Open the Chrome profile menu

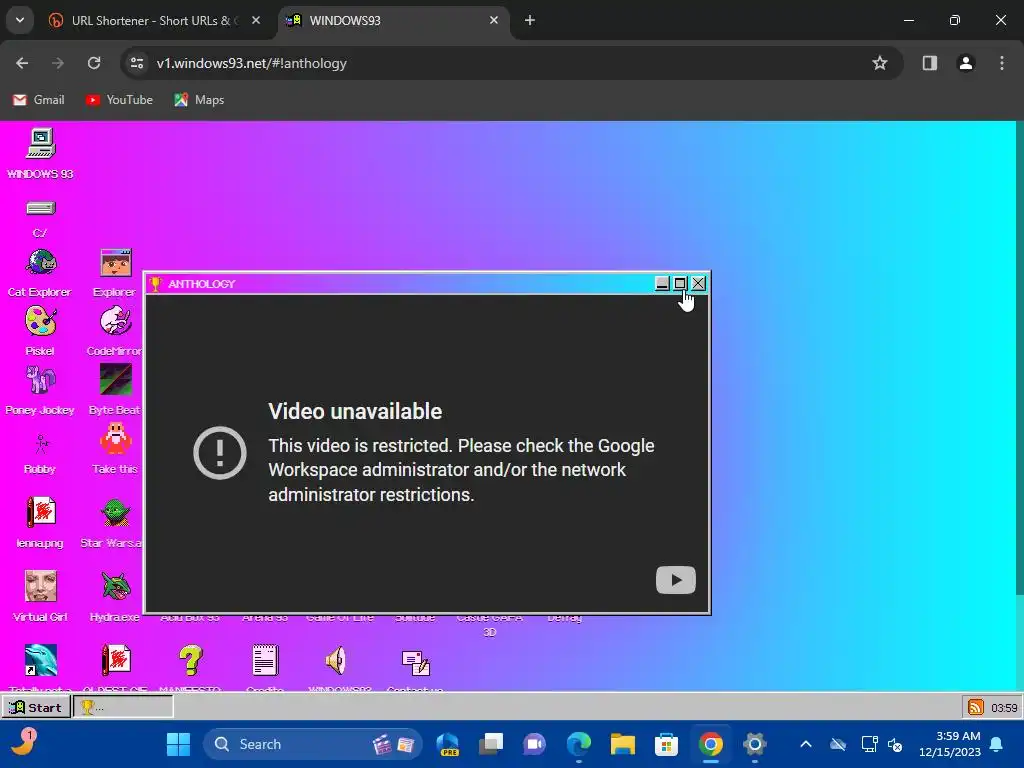pos(965,63)
